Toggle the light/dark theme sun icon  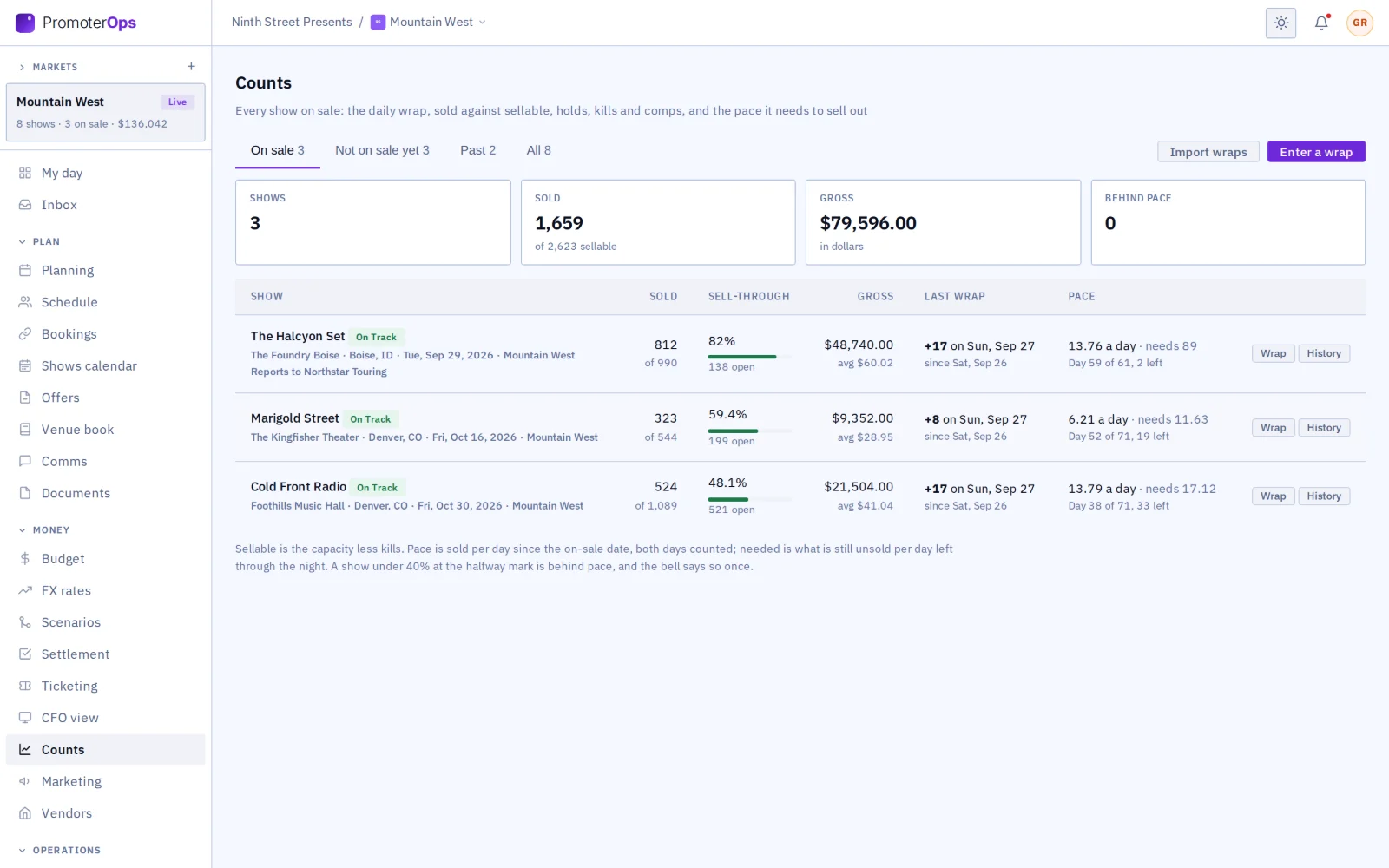(x=1280, y=23)
